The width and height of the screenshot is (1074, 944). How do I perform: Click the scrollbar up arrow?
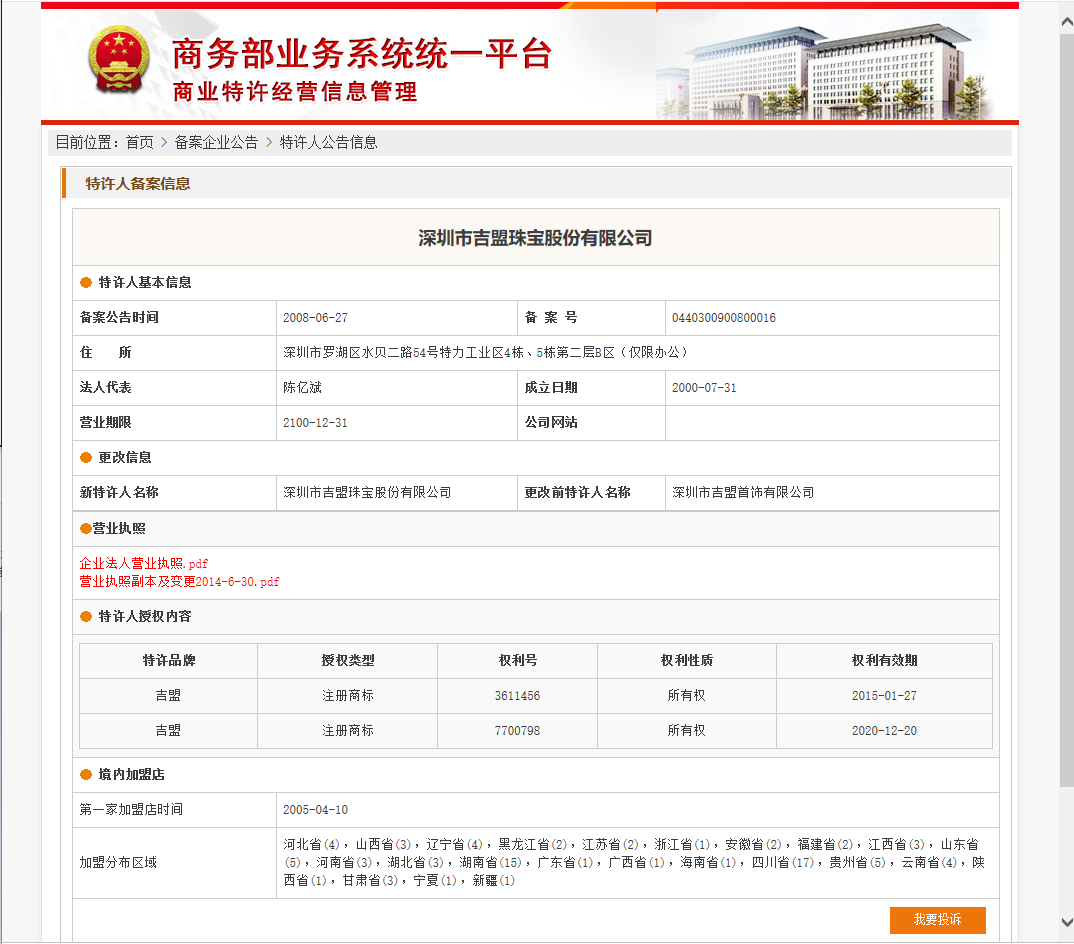coord(1066,10)
